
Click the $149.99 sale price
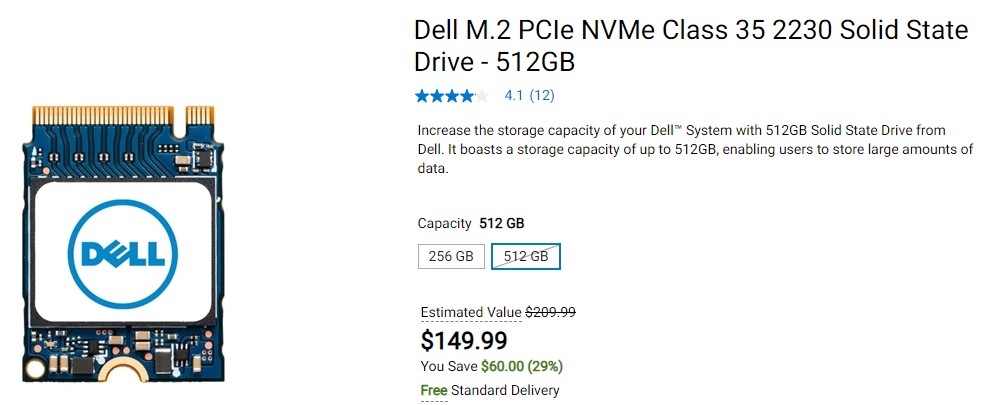point(464,340)
